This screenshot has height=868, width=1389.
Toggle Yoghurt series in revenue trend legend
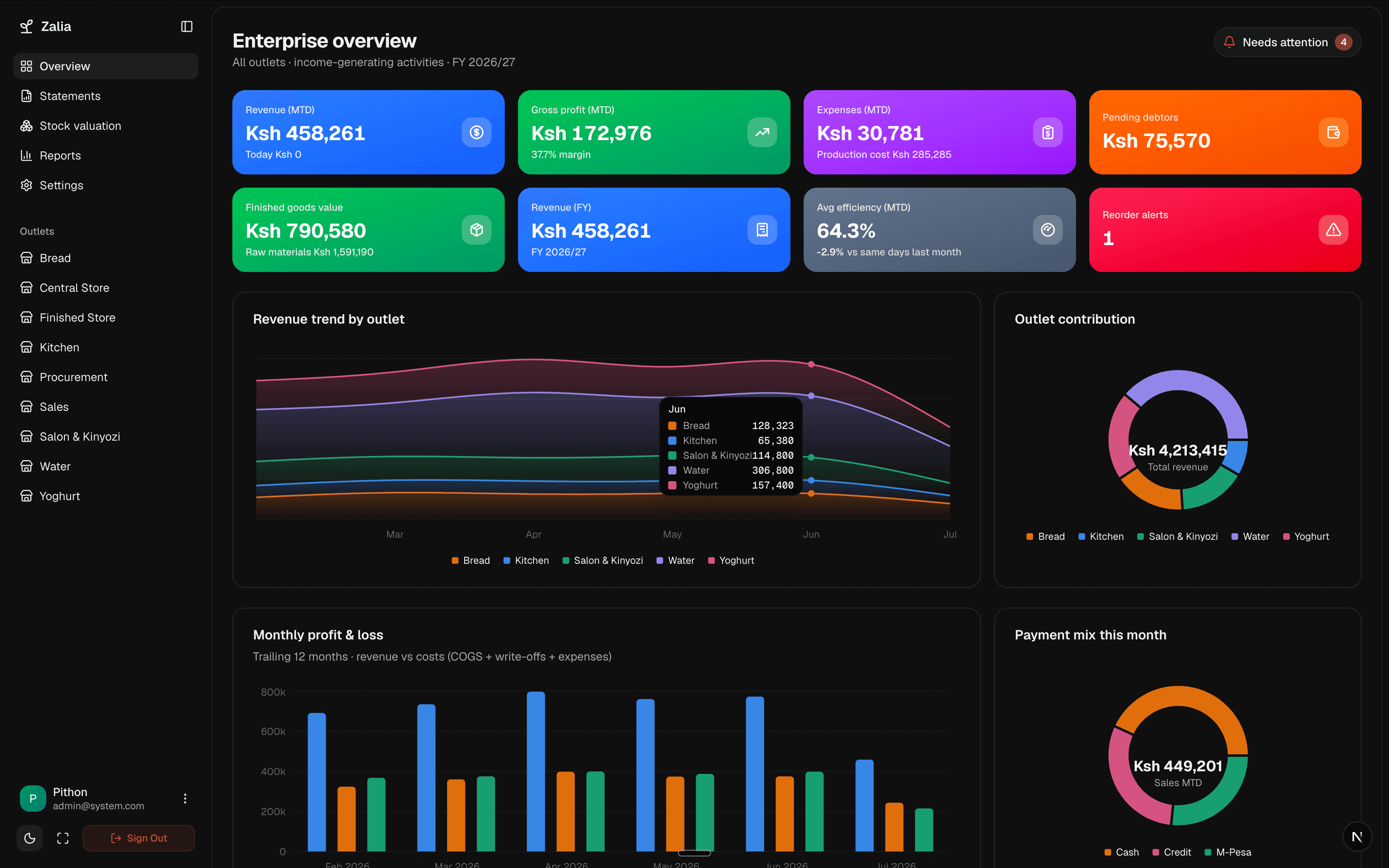click(731, 560)
